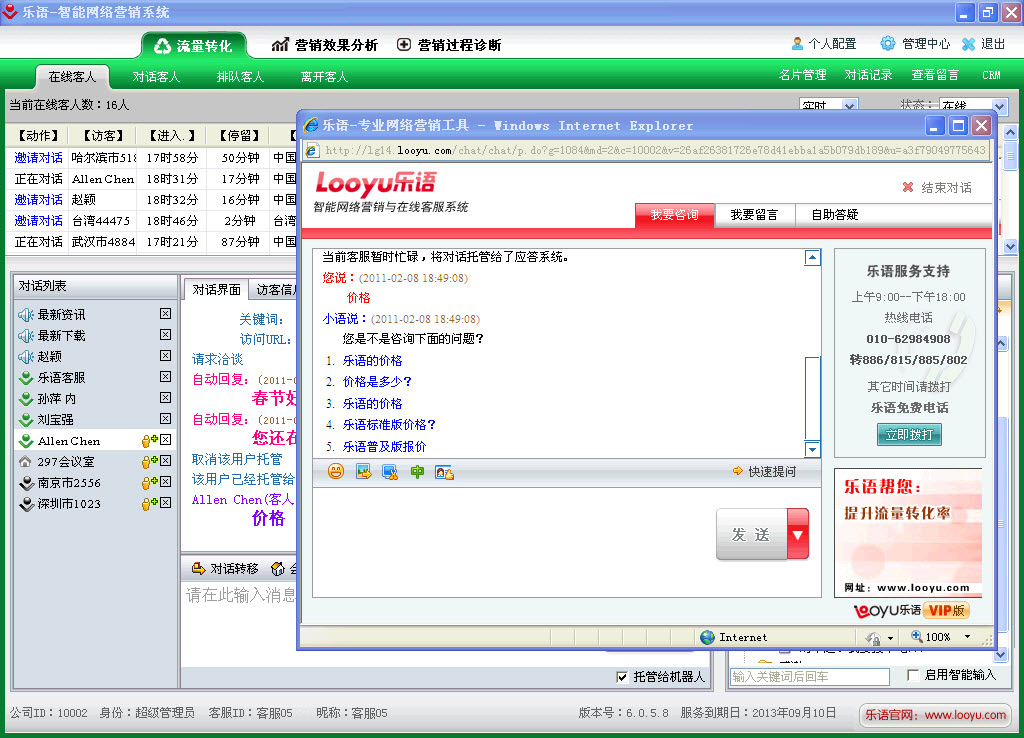Enable the 启用智能输入 checkbox
The width and height of the screenshot is (1024, 738).
(x=914, y=675)
